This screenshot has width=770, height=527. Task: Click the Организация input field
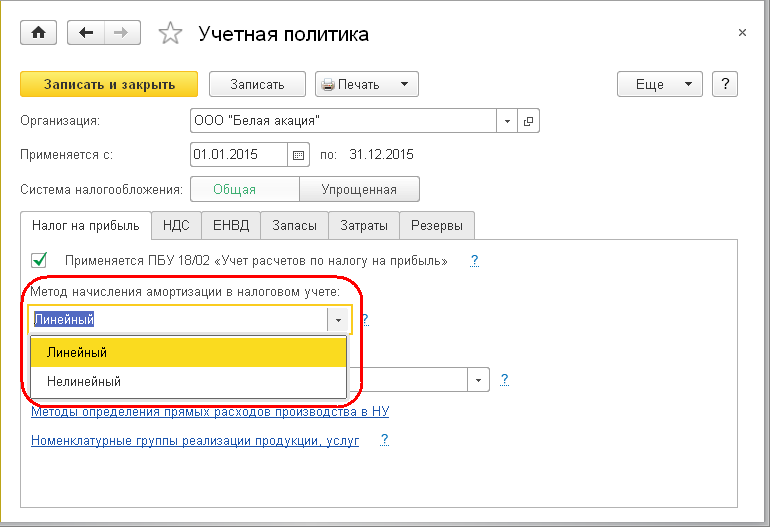pyautogui.click(x=343, y=120)
